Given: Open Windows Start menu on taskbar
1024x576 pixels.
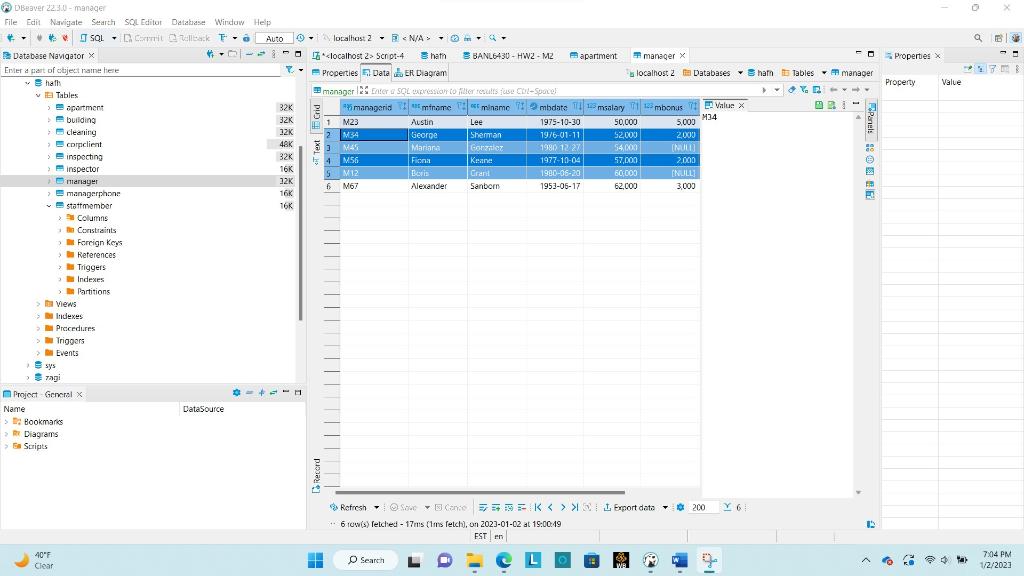Looking at the screenshot, I should click(315, 560).
